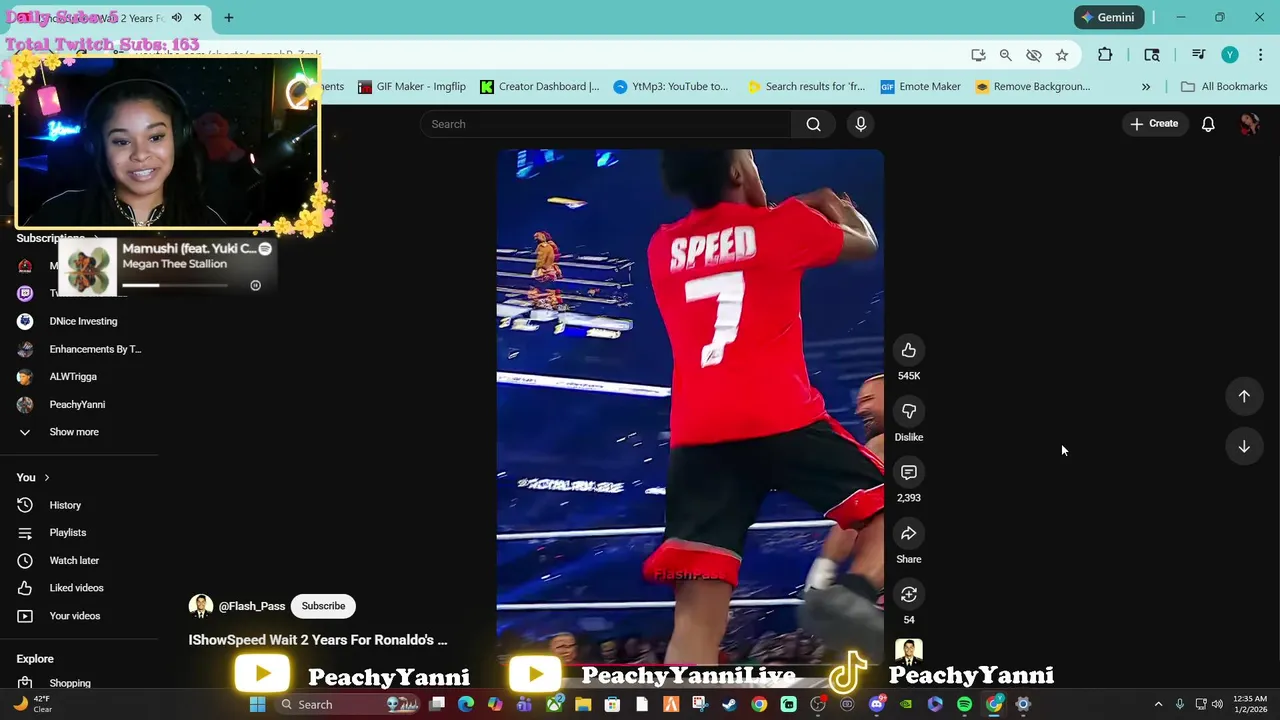The width and height of the screenshot is (1280, 720).
Task: Click the Spotify badge on Mamushi overlay
Action: click(x=264, y=248)
